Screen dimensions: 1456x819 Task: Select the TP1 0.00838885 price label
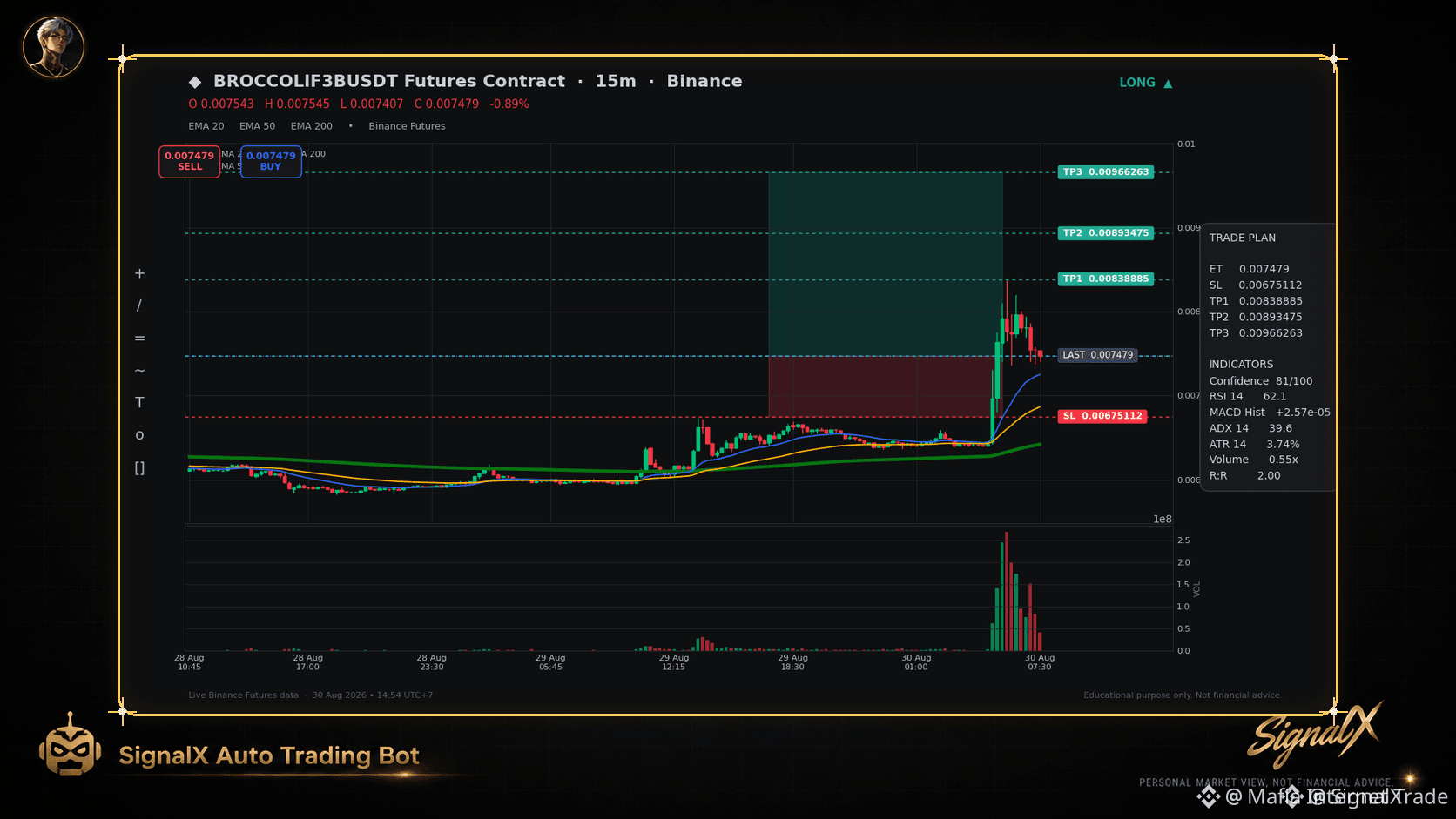(x=1106, y=279)
